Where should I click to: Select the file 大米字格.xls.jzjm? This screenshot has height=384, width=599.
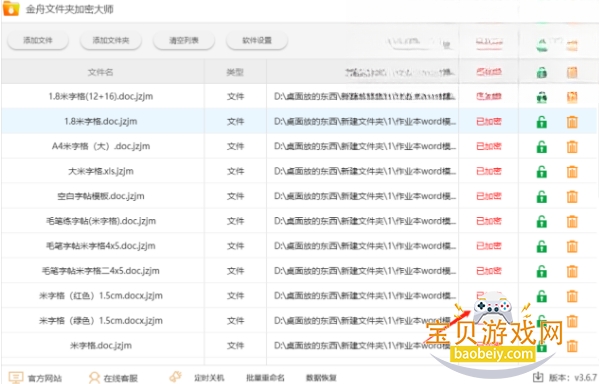tap(101, 171)
